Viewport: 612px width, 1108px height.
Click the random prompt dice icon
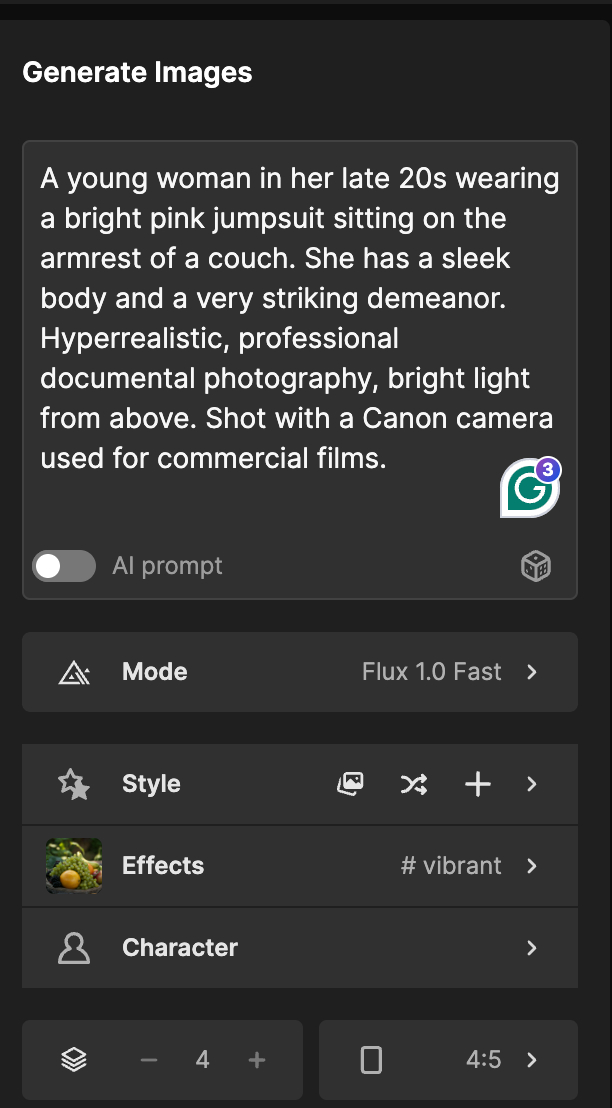[x=536, y=566]
